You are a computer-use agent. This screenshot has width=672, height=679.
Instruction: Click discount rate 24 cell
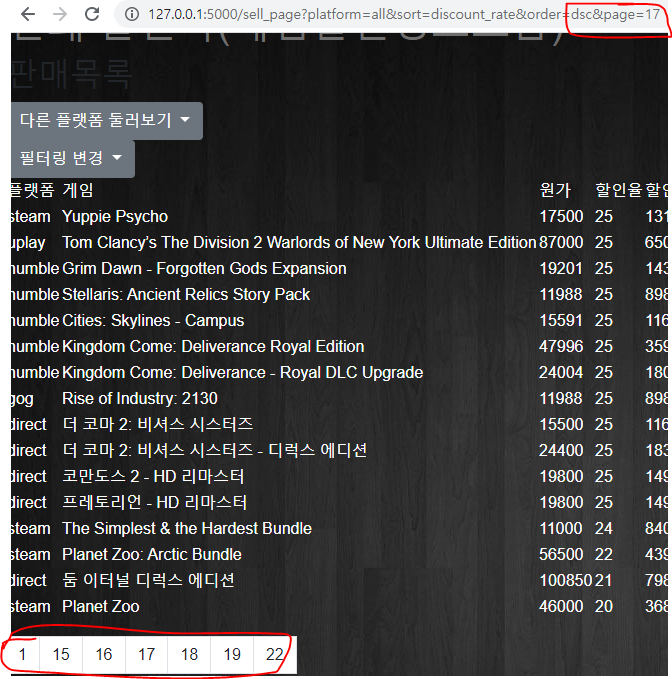[x=604, y=528]
